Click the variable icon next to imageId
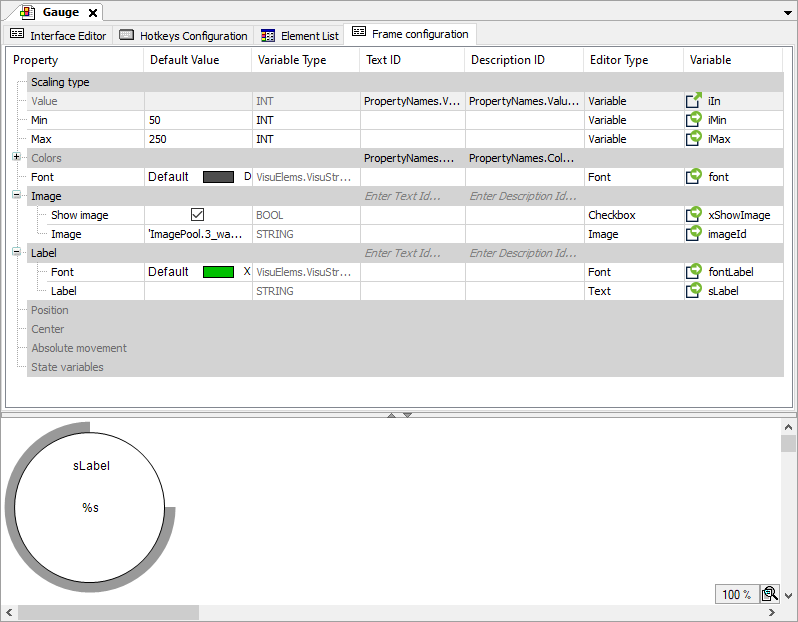The width and height of the screenshot is (798, 622). point(695,234)
